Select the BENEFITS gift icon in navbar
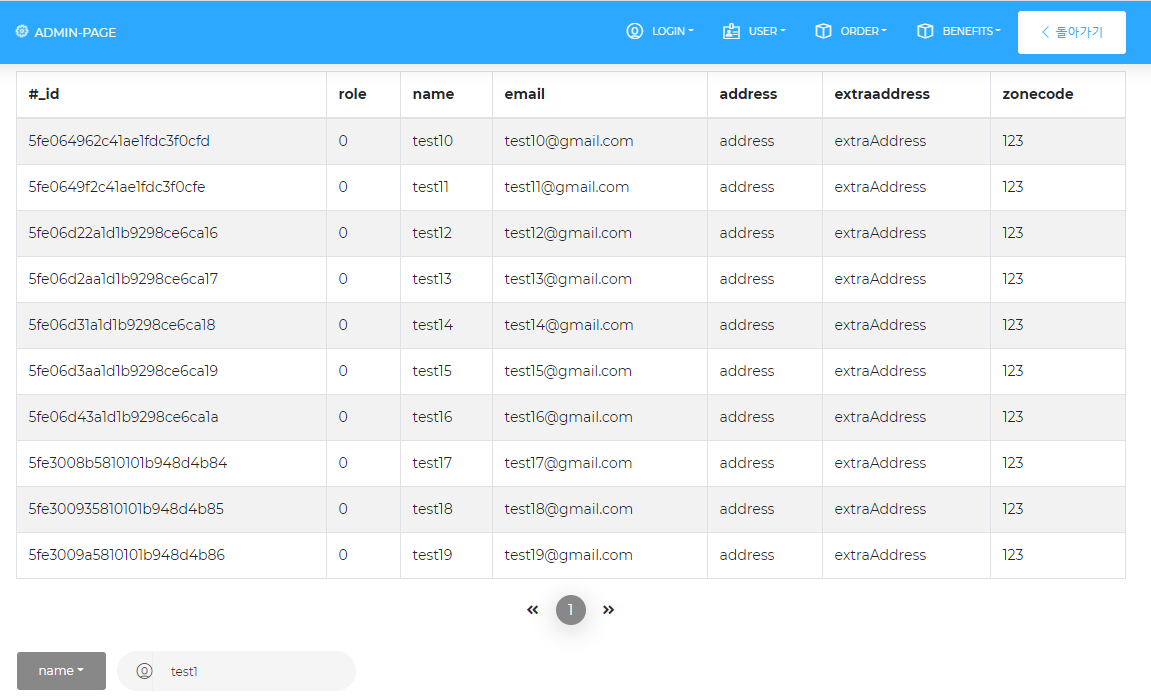 (x=923, y=31)
